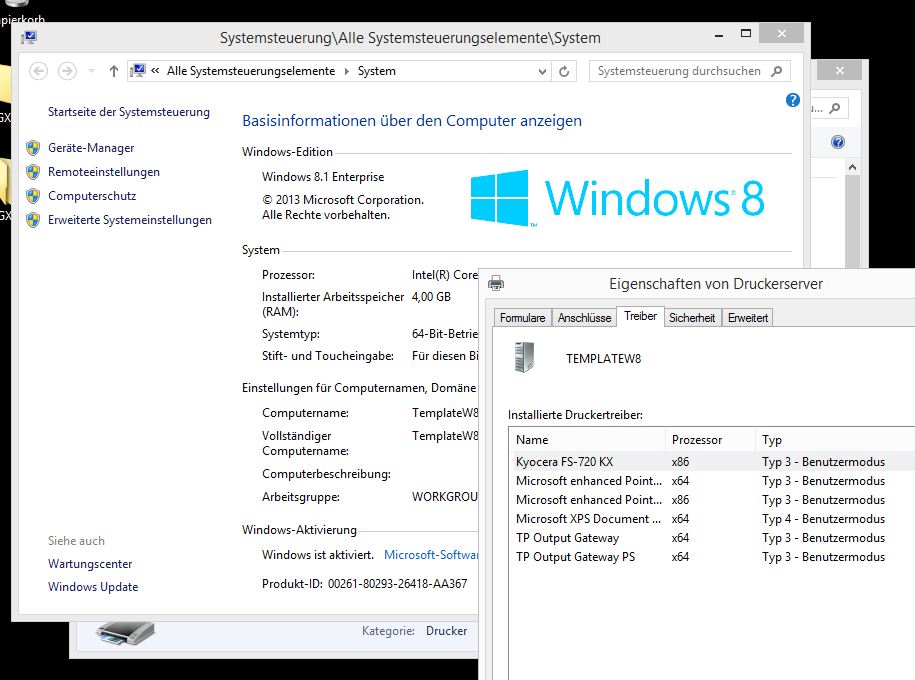Click the Back arrow in System window

click(x=39, y=71)
